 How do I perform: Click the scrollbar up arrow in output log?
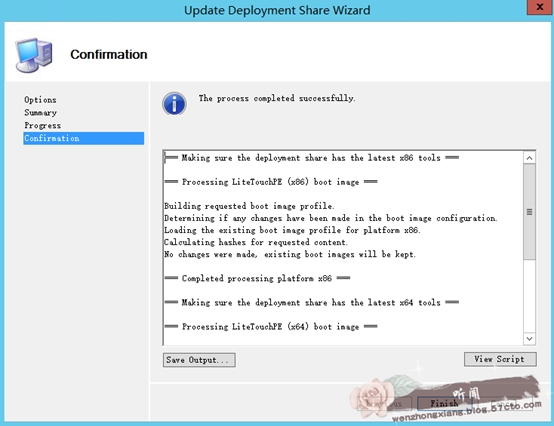click(529, 158)
